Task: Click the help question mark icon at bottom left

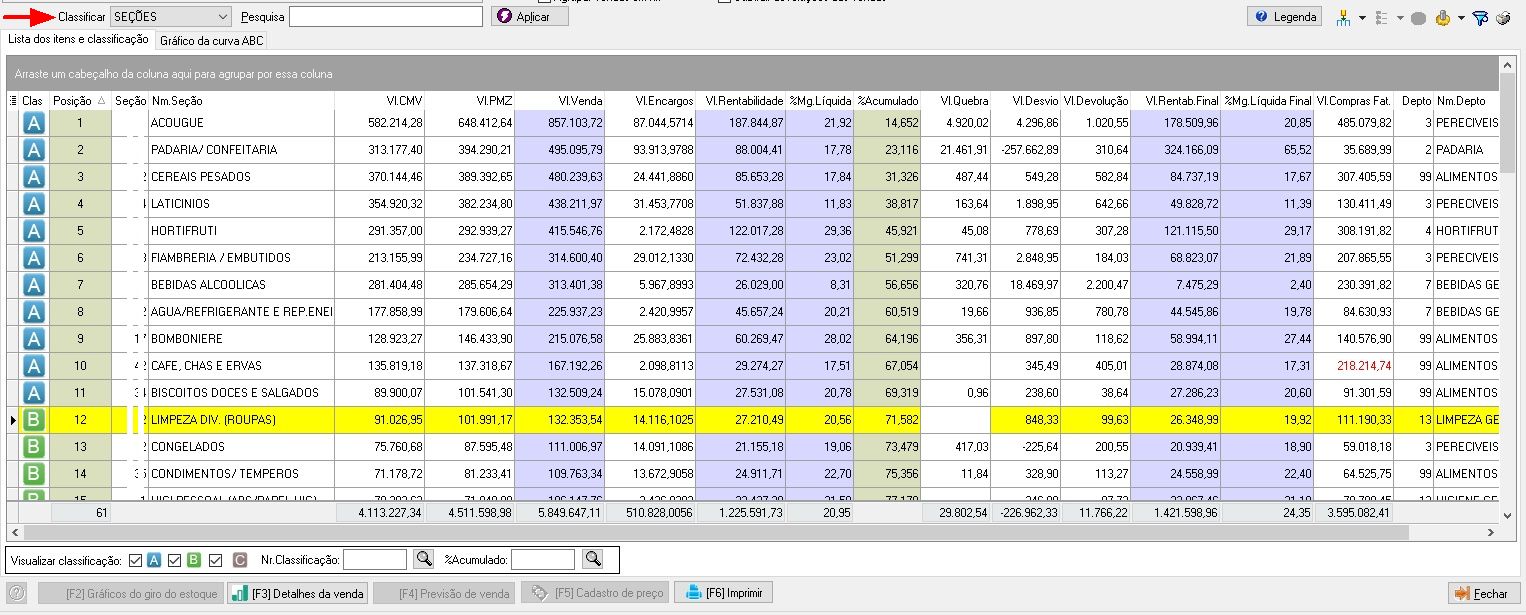Action: (x=16, y=593)
